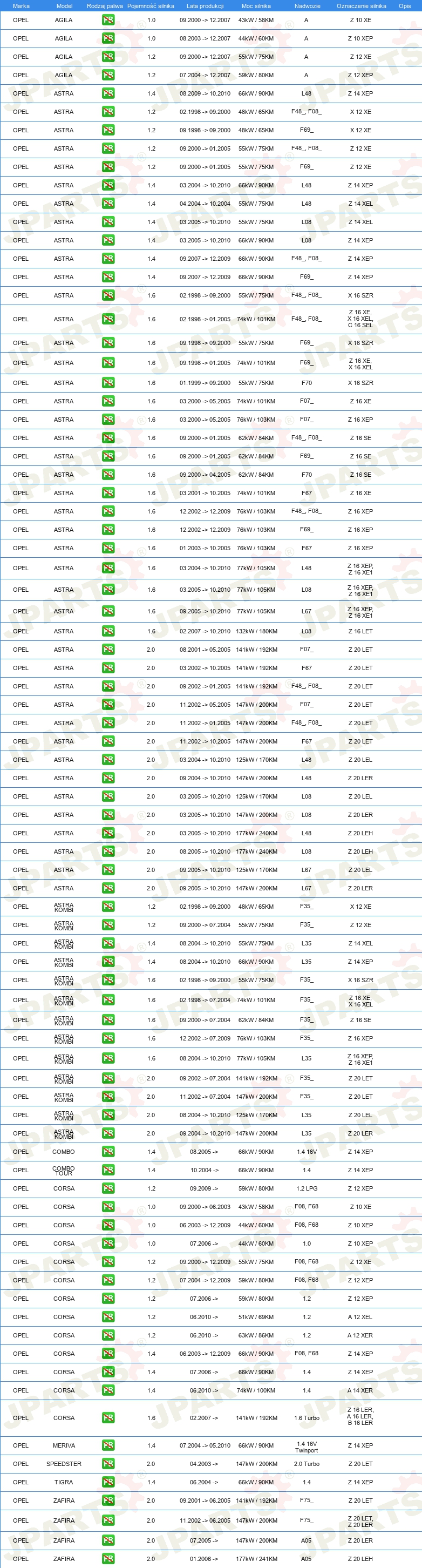422x1568 pixels.
Task: Select the TIGRA model cell
Action: (x=64, y=1482)
